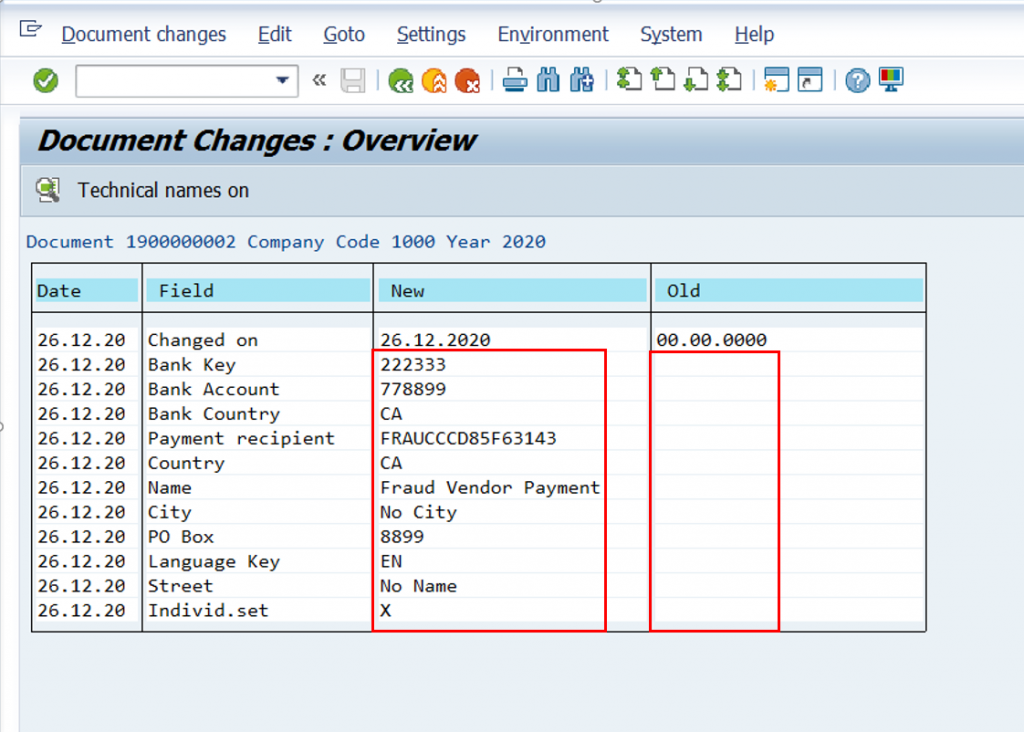Click the Fraud Vendor Payment name value
The height and width of the screenshot is (732, 1024).
[x=490, y=488]
